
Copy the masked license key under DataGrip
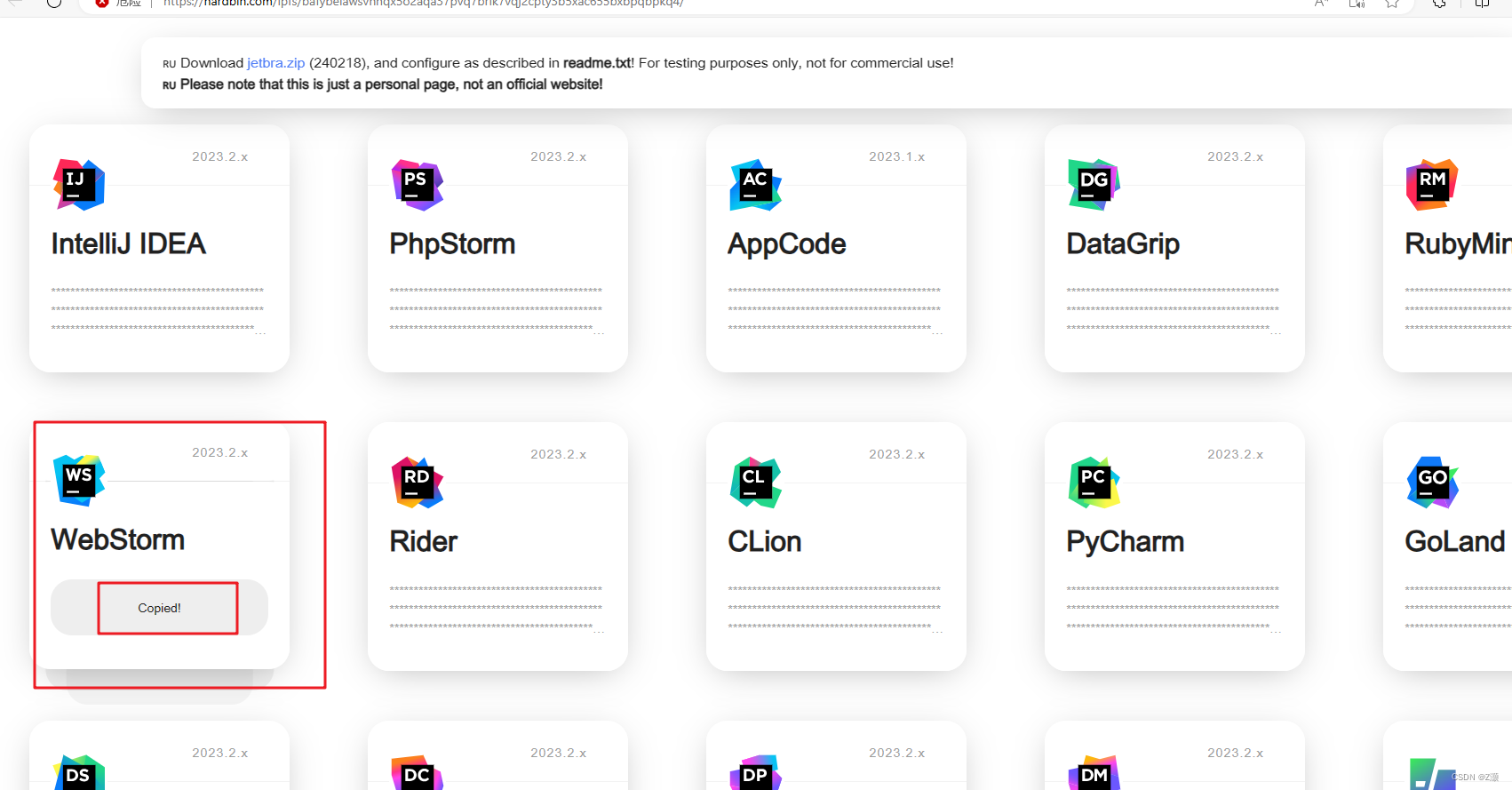[1174, 310]
